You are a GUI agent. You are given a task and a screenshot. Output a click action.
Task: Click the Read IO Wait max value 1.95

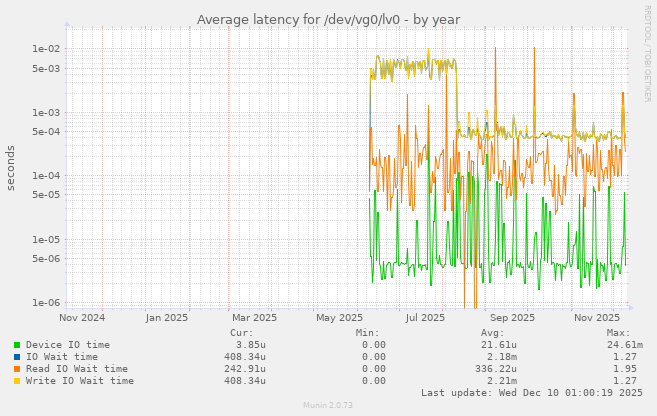pyautogui.click(x=625, y=369)
